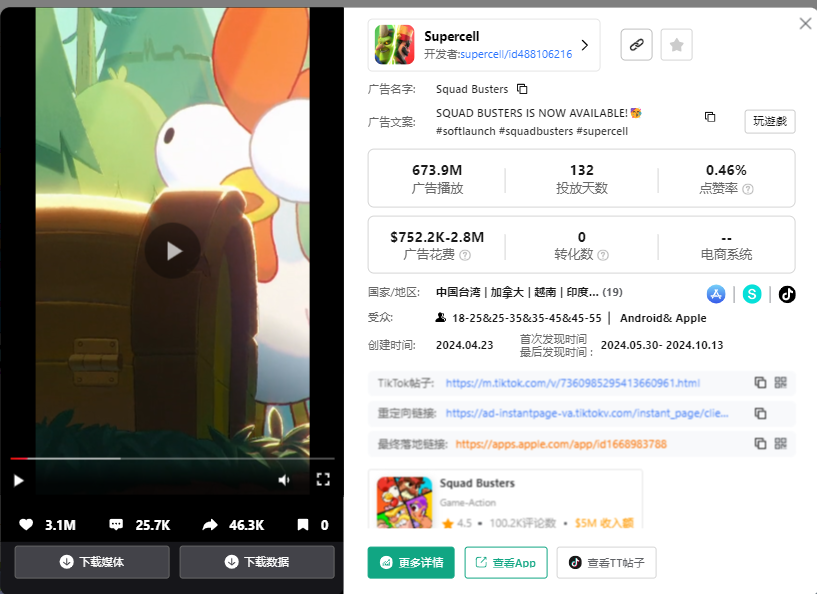Copy ad name Squad Busters

point(522,89)
